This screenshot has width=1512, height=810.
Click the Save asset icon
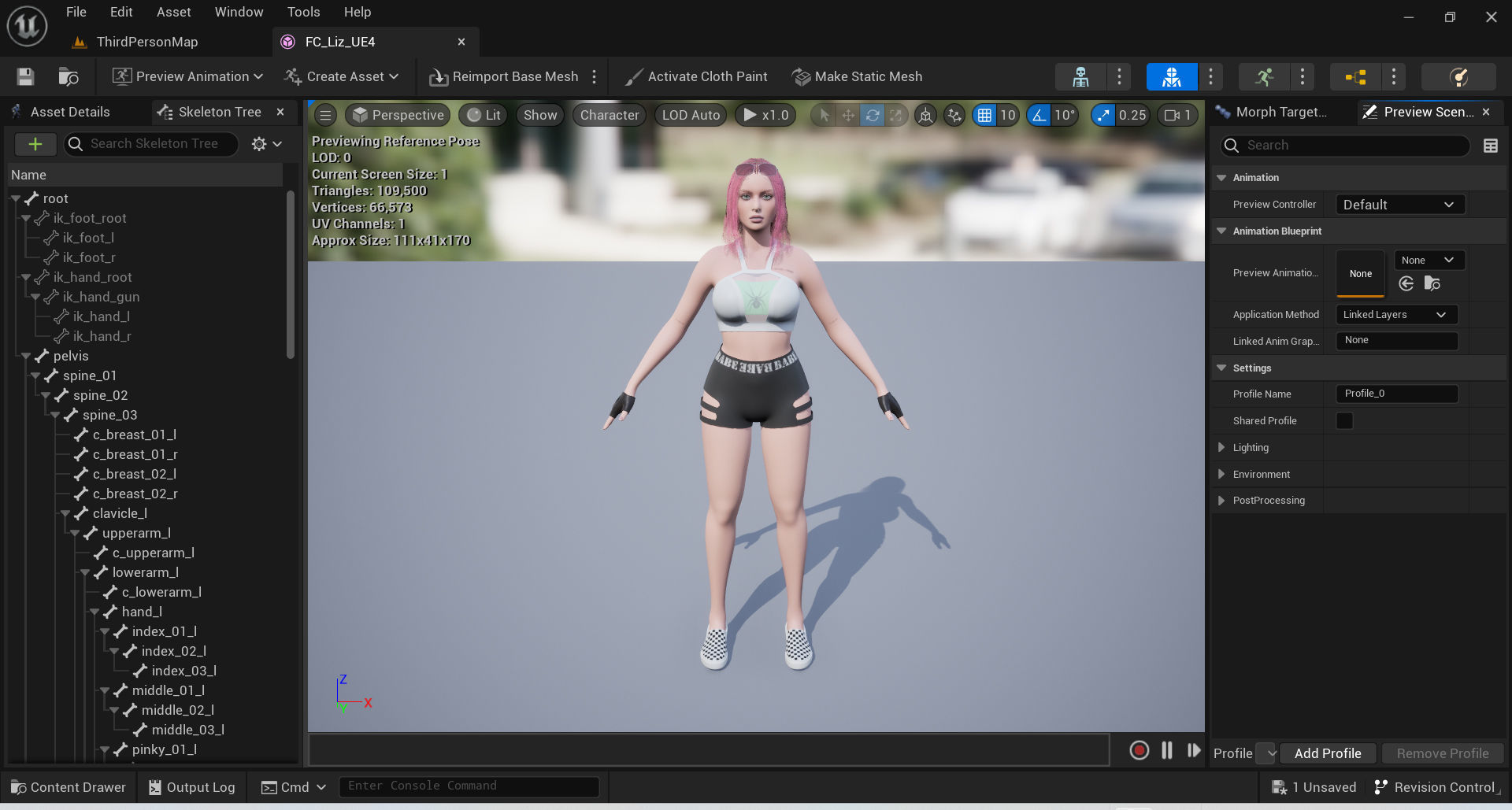[25, 76]
